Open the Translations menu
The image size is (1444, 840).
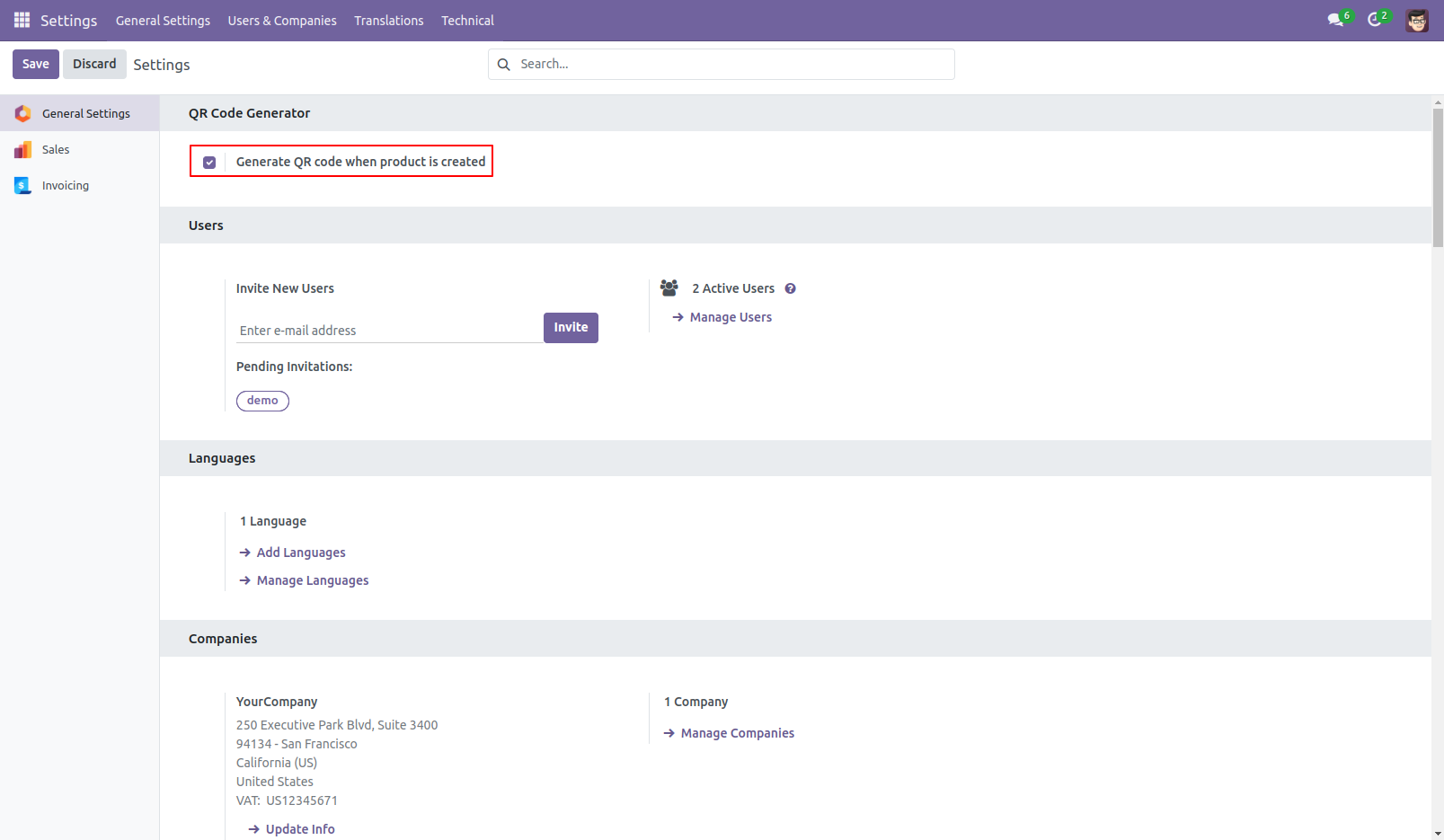coord(388,20)
